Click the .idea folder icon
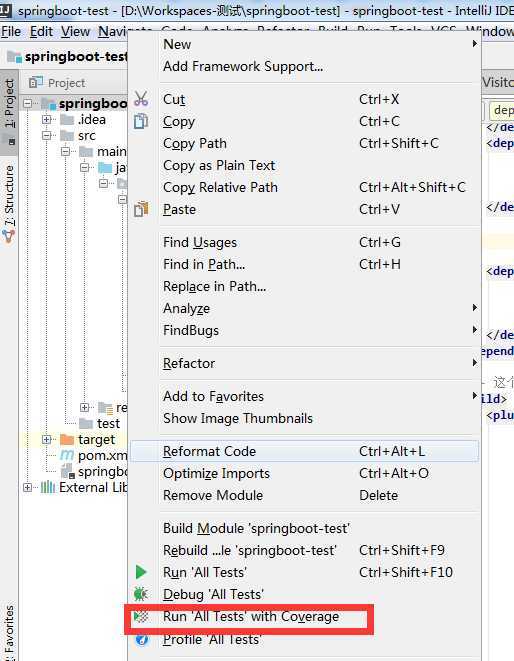The width and height of the screenshot is (514, 661). point(67,120)
